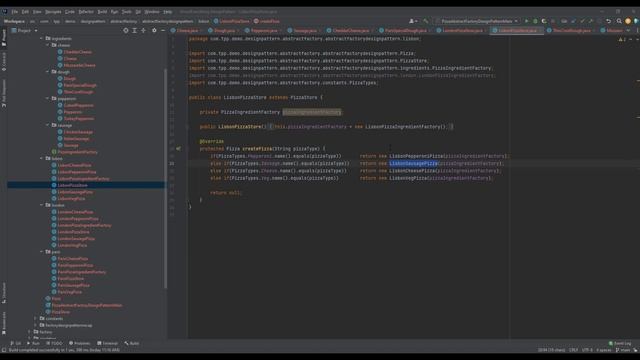Collapse the lisbon folder

tap(42, 158)
